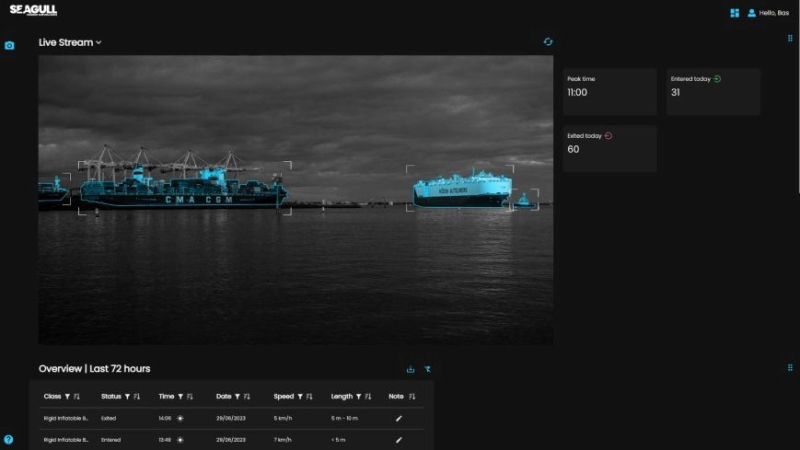This screenshot has width=800, height=450.
Task: Sort the Note column
Action: click(412, 396)
